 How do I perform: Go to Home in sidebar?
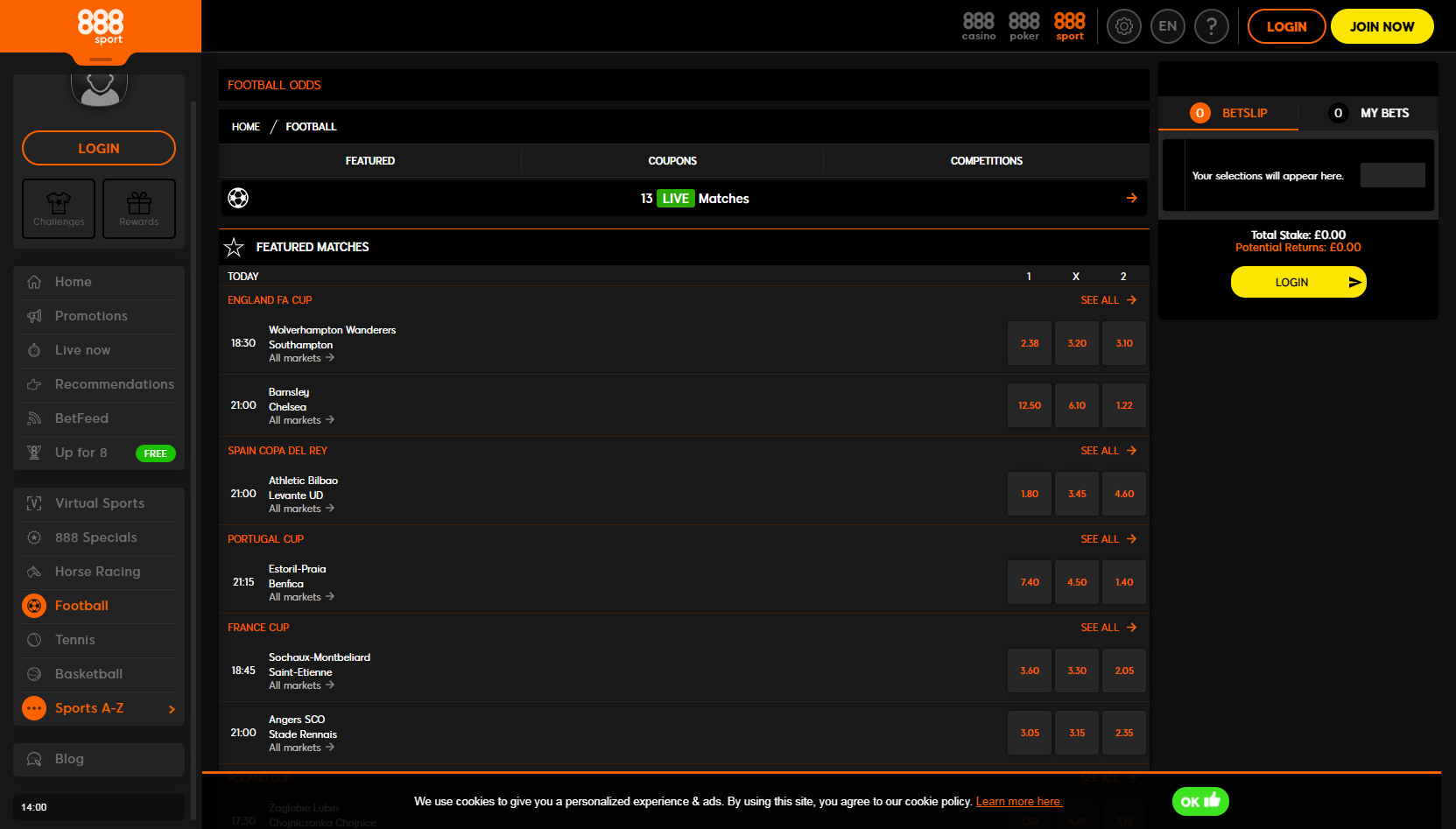click(x=99, y=282)
